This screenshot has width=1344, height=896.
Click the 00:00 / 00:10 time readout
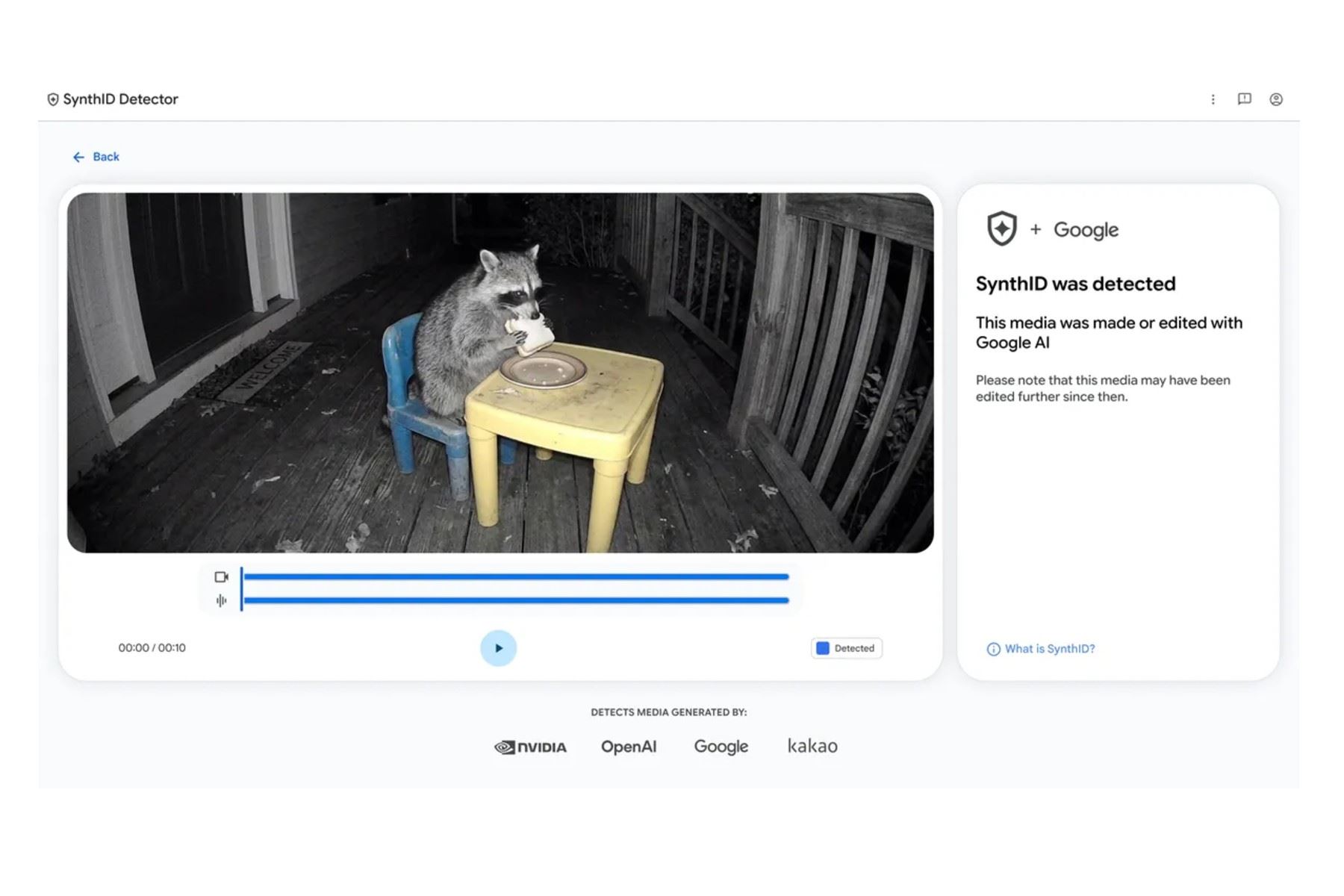(x=152, y=648)
